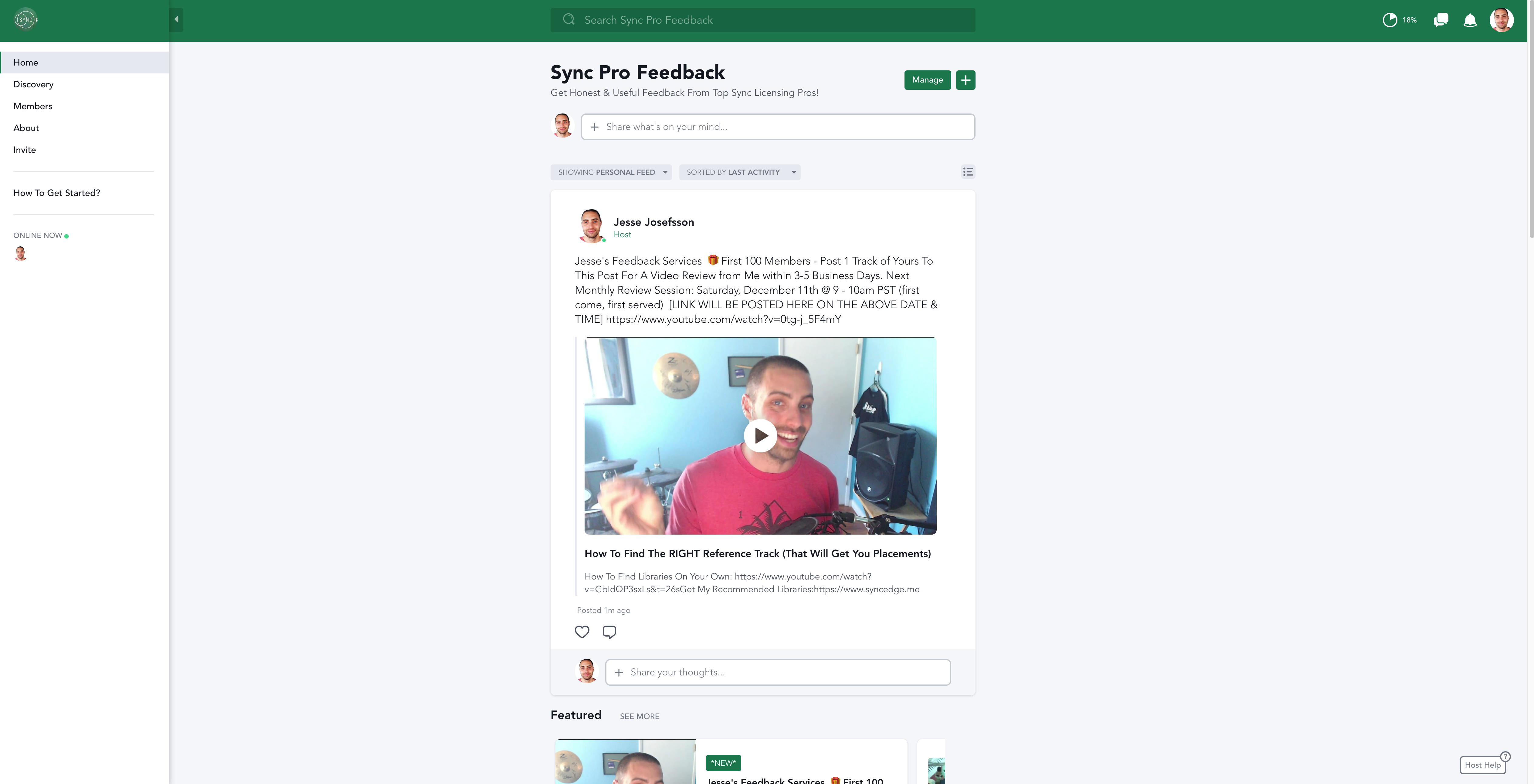The width and height of the screenshot is (1534, 784).
Task: Click the comment bubble icon on the post
Action: tap(609, 632)
